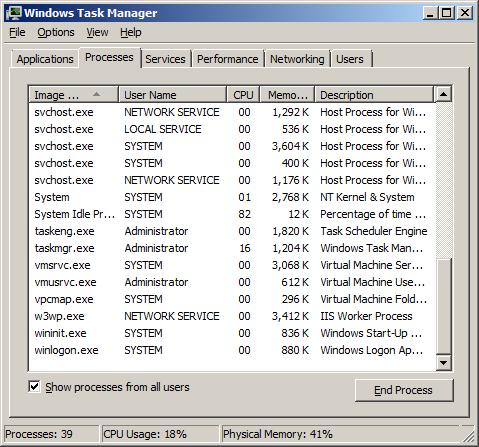
Task: Click the window resize grip corner
Action: 468,437
